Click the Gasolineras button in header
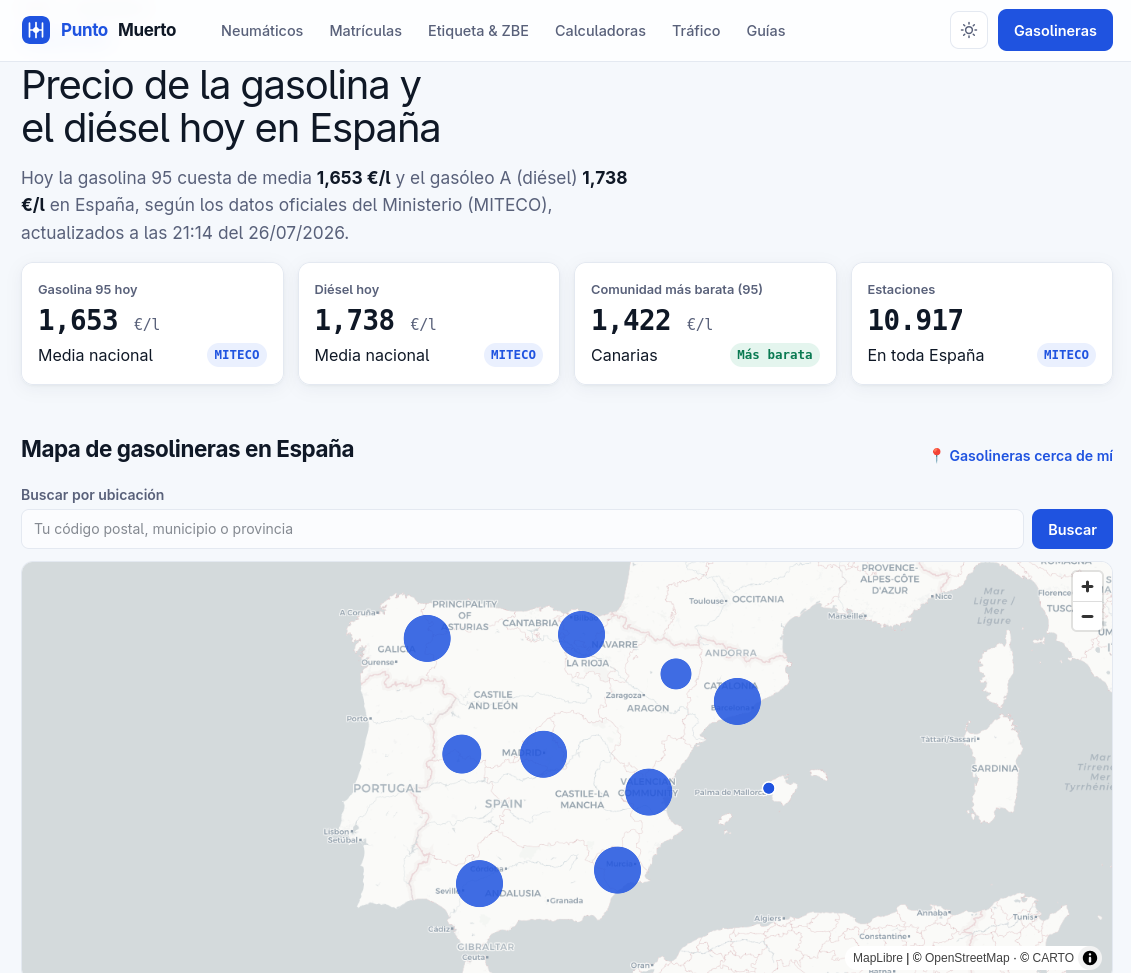This screenshot has height=973, width=1131. tap(1055, 30)
